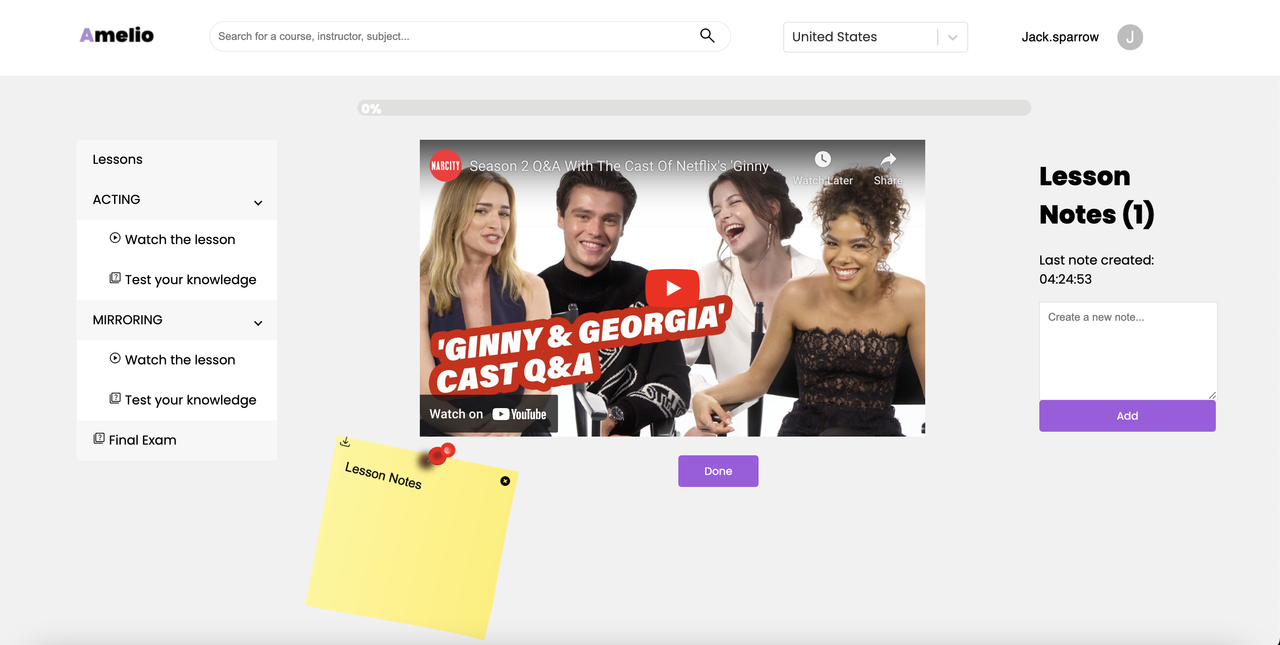Open Watch the lesson under MIRRORING
The width and height of the screenshot is (1280, 645).
[180, 359]
